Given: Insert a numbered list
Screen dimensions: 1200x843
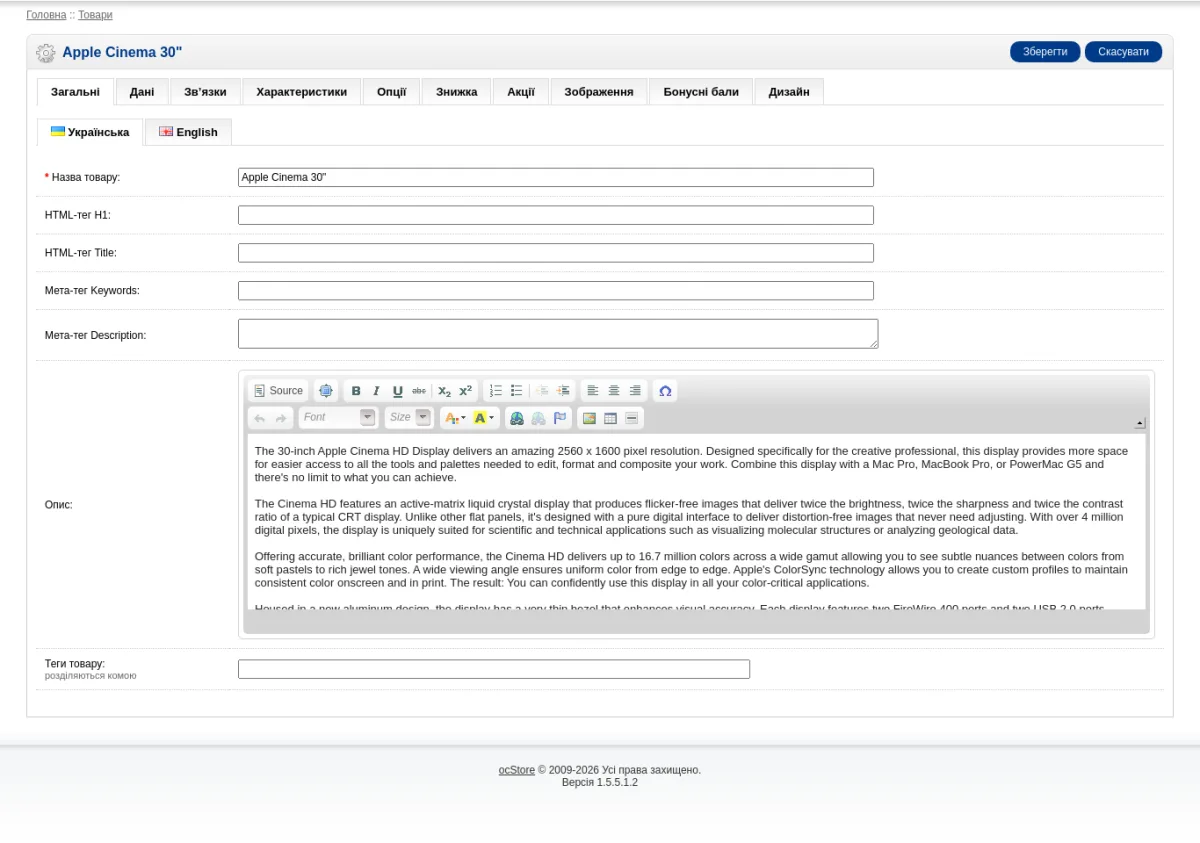Looking at the screenshot, I should click(496, 391).
